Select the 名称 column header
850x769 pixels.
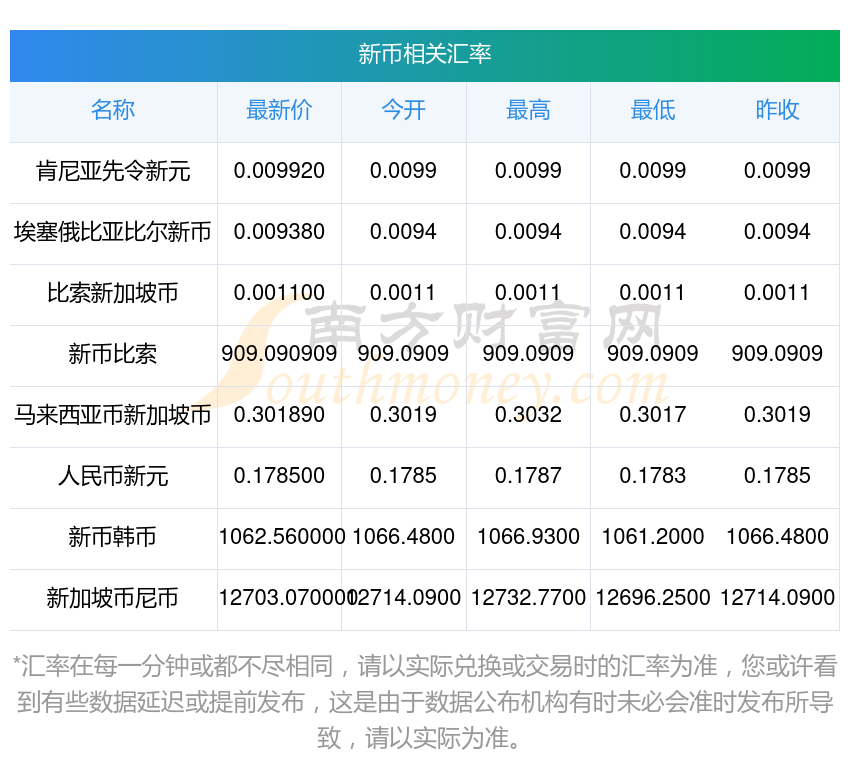coord(113,110)
